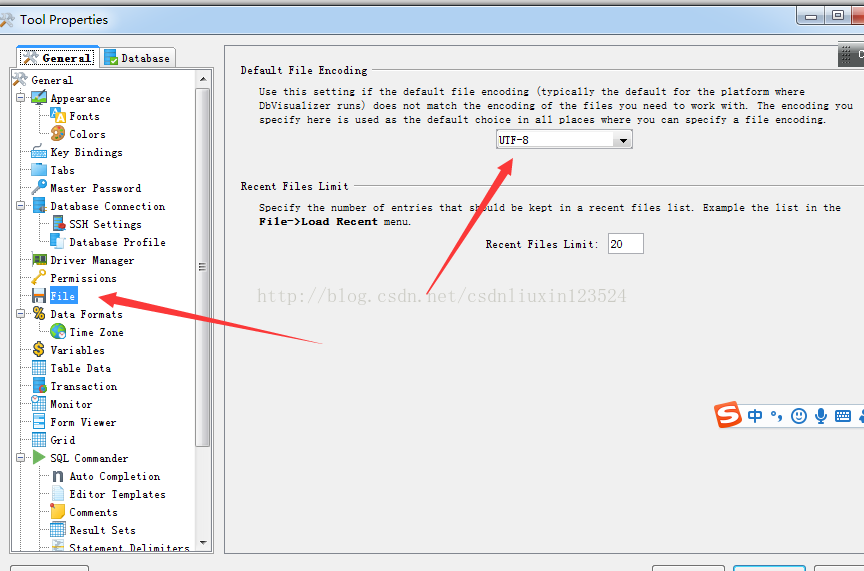Click the File floppy disk icon
Viewport: 864px width, 571px height.
[x=39, y=296]
